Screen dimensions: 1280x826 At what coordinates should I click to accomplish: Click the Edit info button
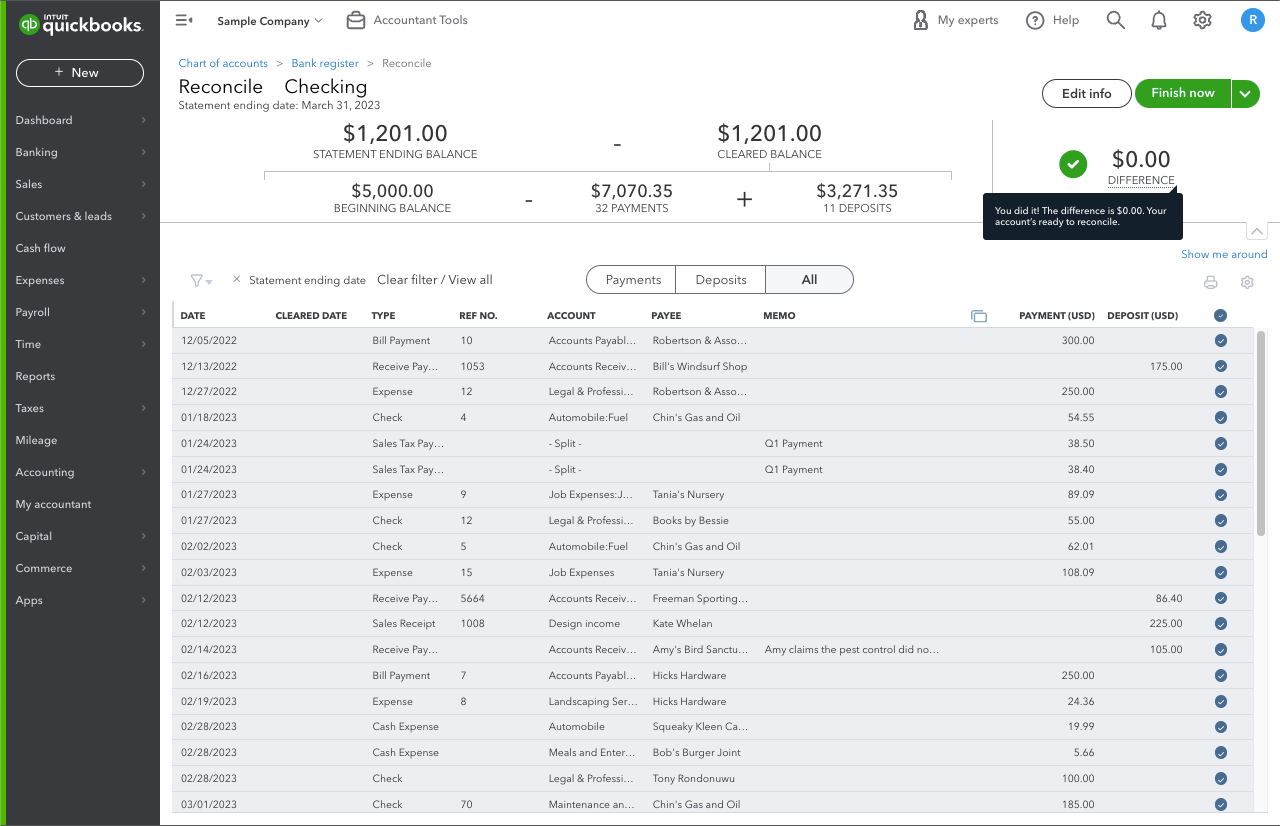[x=1086, y=93]
